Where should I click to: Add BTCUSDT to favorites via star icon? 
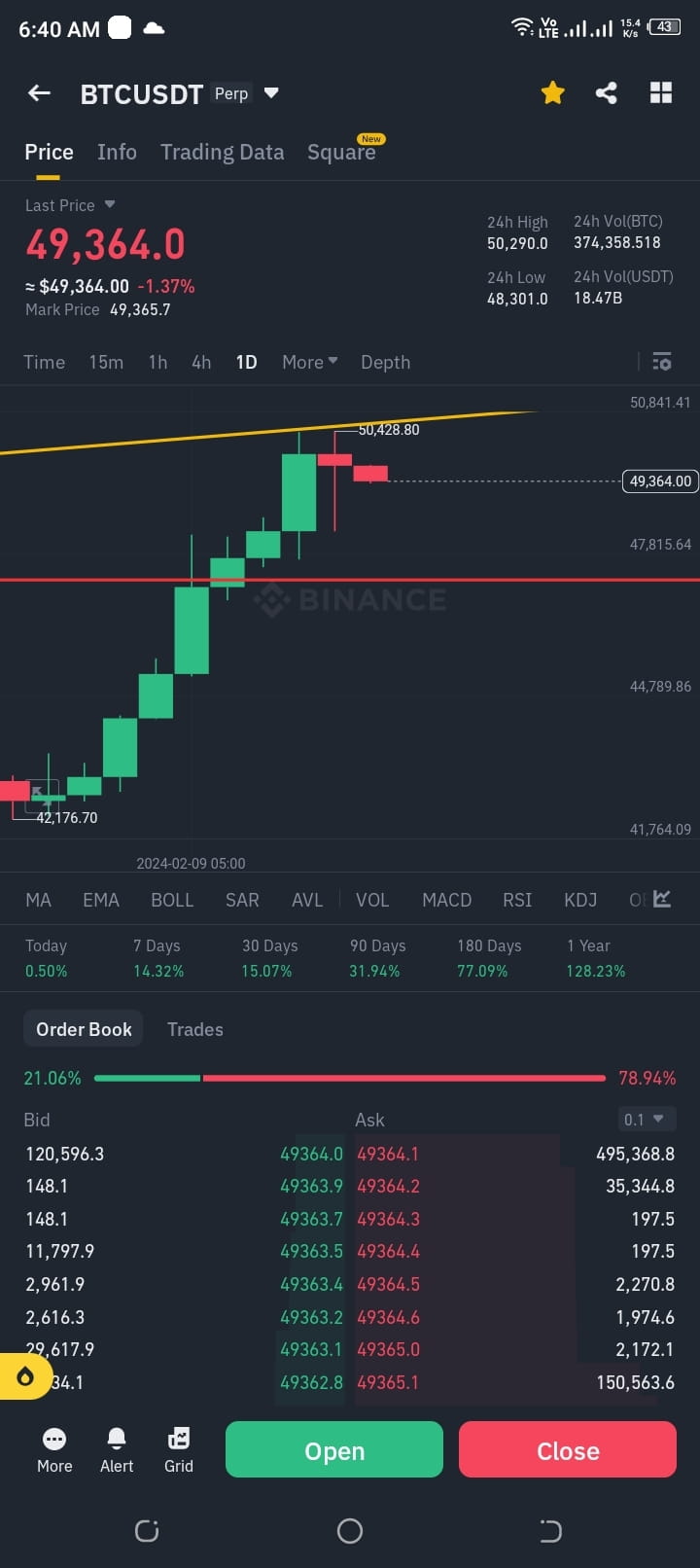(x=552, y=92)
